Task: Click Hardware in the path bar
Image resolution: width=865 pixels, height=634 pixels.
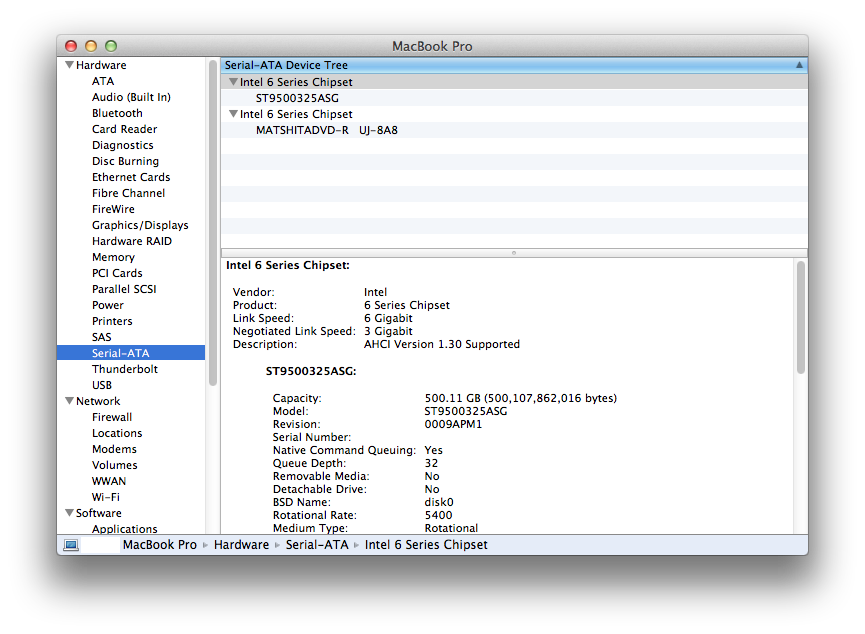Action: pos(242,545)
